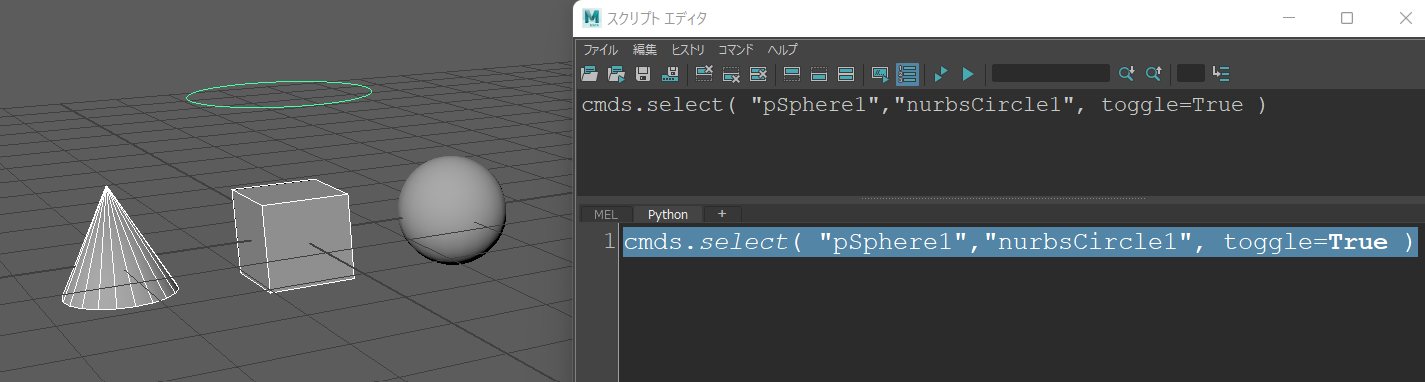Open the 編集 menu

click(645, 49)
